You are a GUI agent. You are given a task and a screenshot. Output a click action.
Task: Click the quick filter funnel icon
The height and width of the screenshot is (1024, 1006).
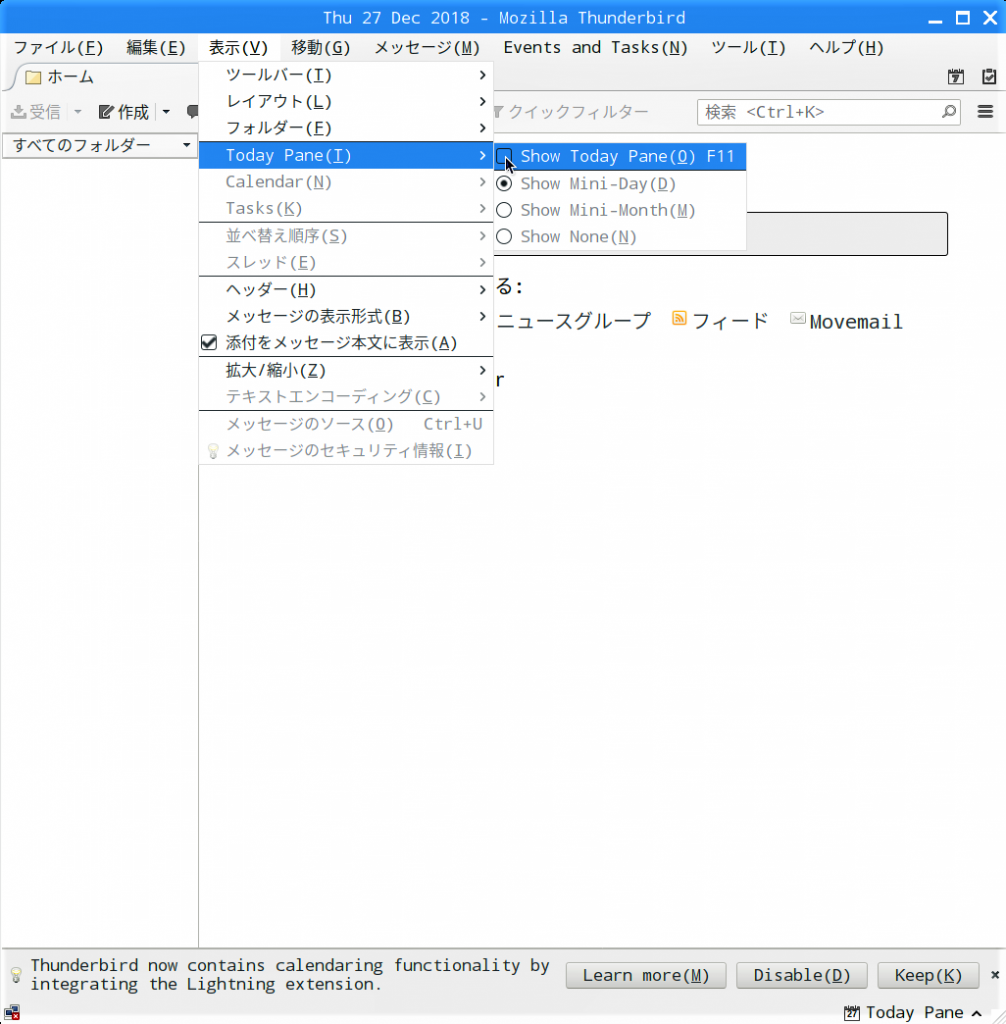(498, 112)
